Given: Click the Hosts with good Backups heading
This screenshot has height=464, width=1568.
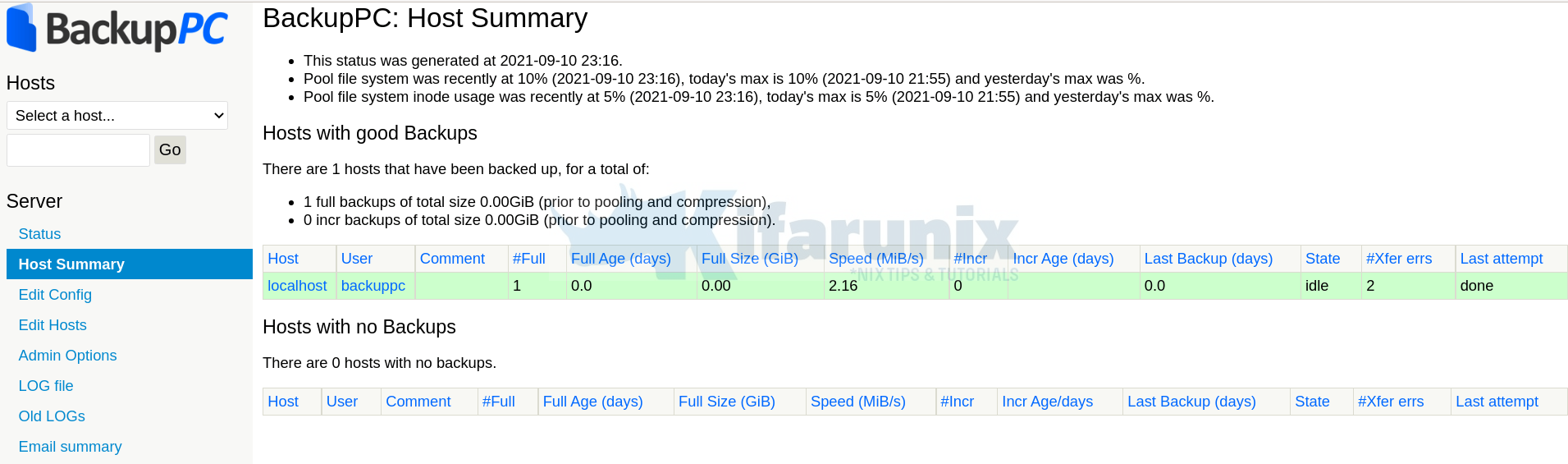Looking at the screenshot, I should point(370,133).
